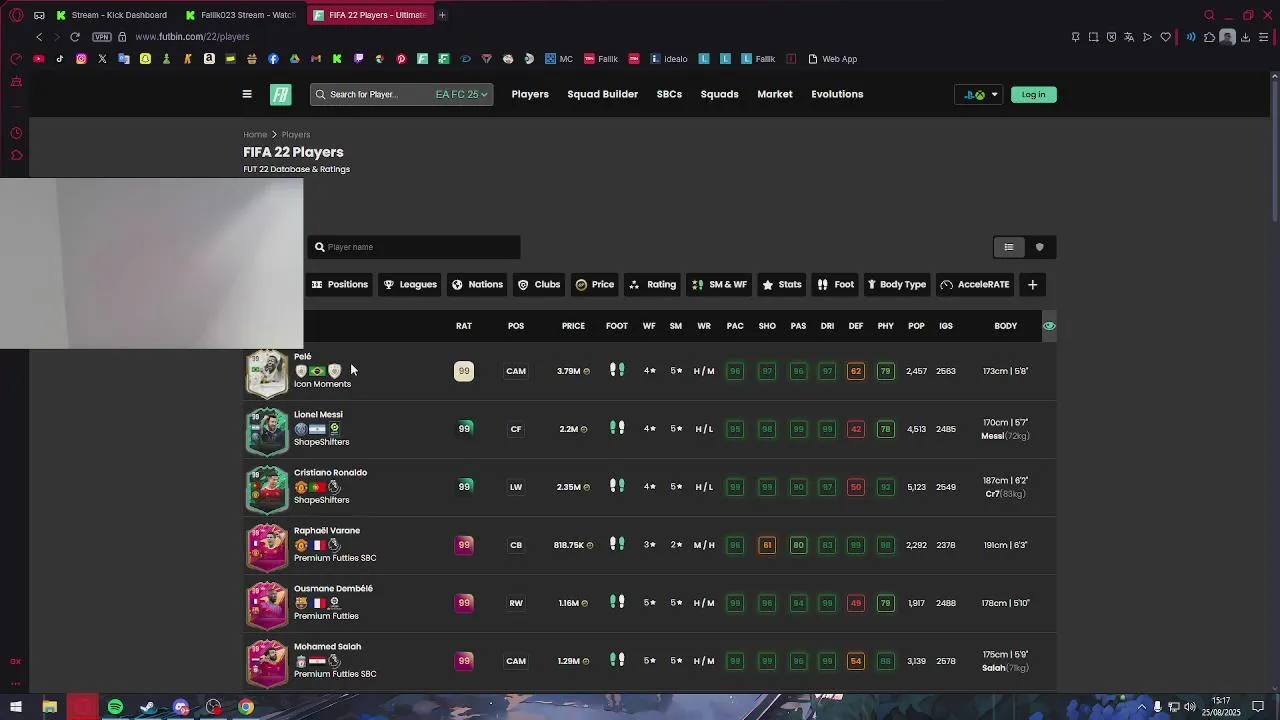The height and width of the screenshot is (720, 1280).
Task: Click the Opera logo menu button
Action: click(16, 15)
